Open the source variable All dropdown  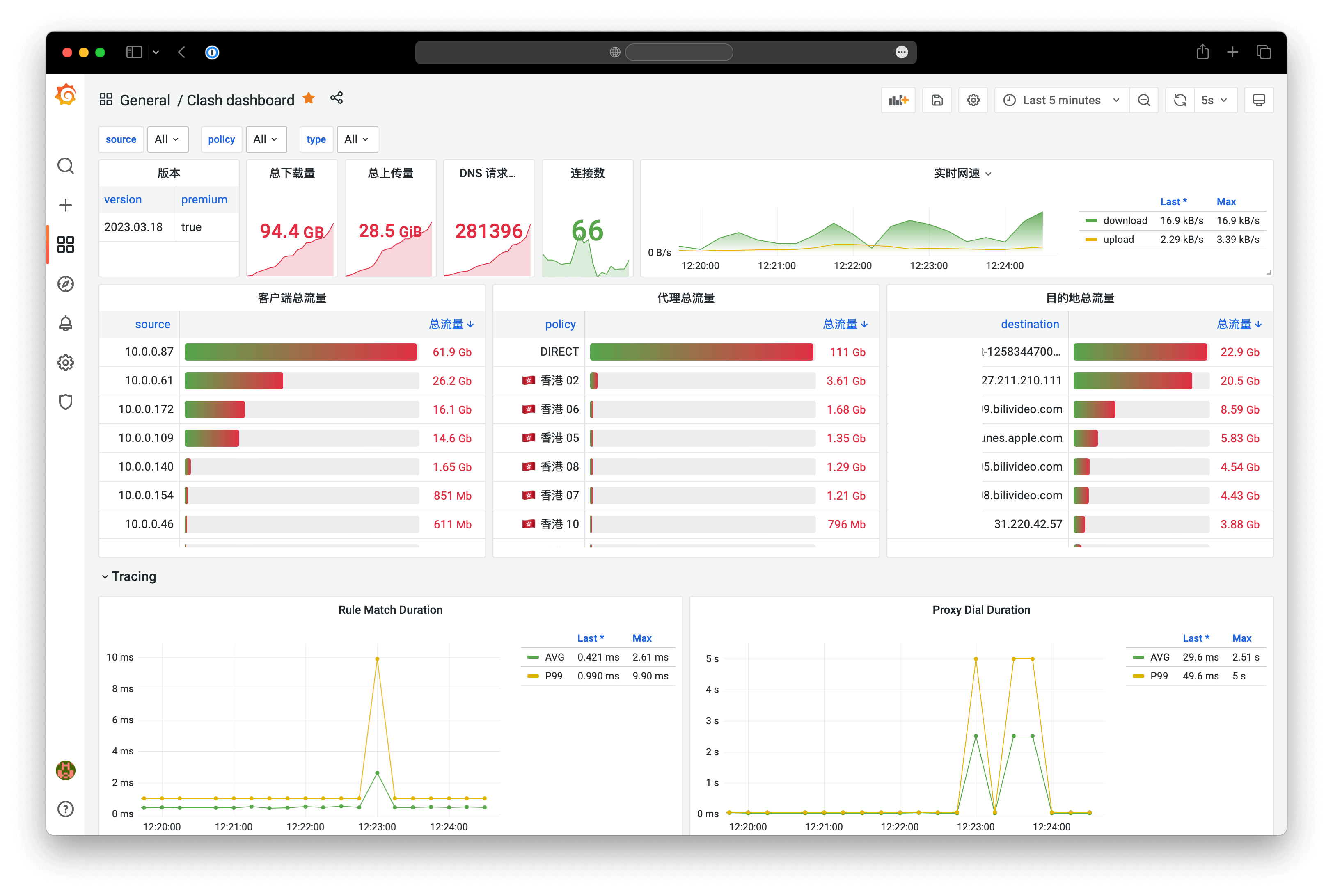pyautogui.click(x=167, y=139)
